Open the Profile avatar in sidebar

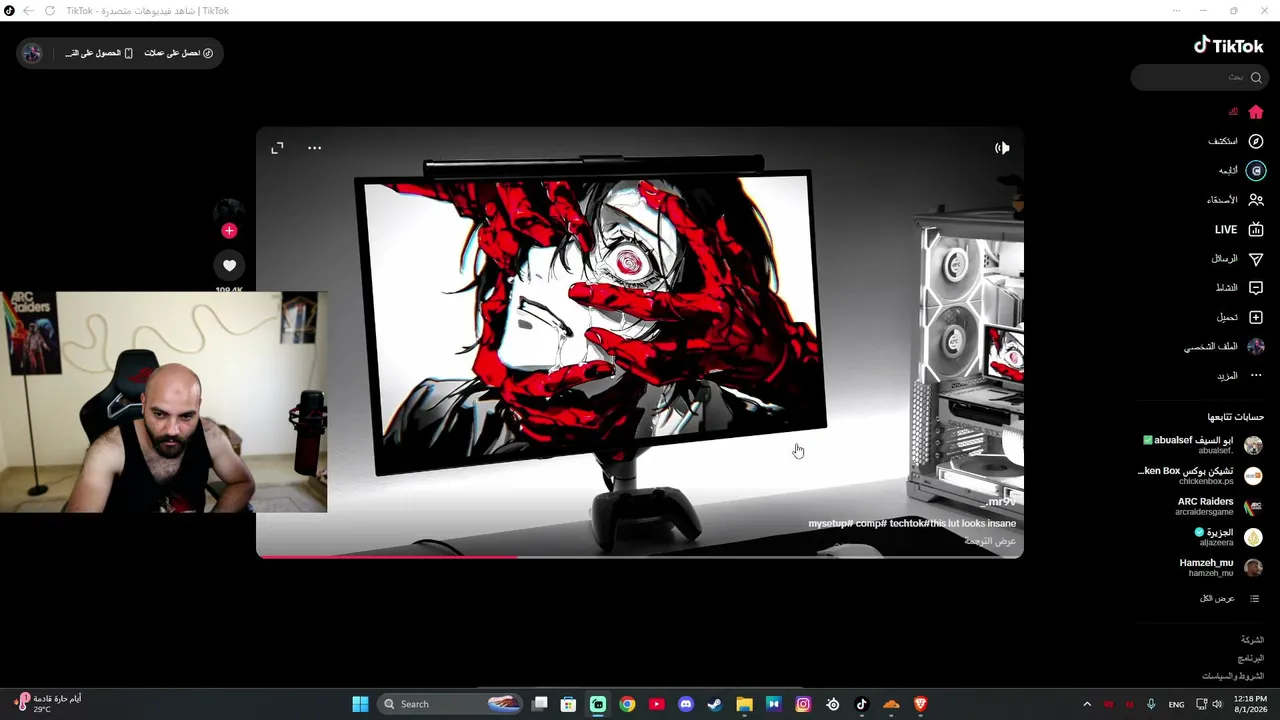pyautogui.click(x=1256, y=347)
